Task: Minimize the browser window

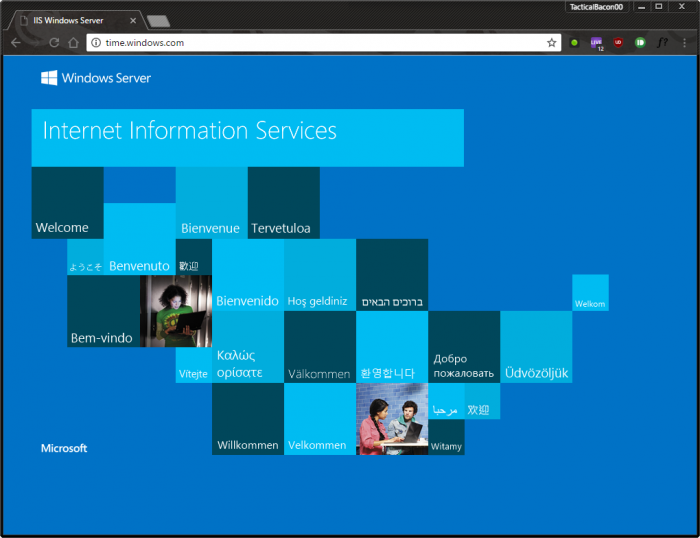Action: click(x=642, y=7)
